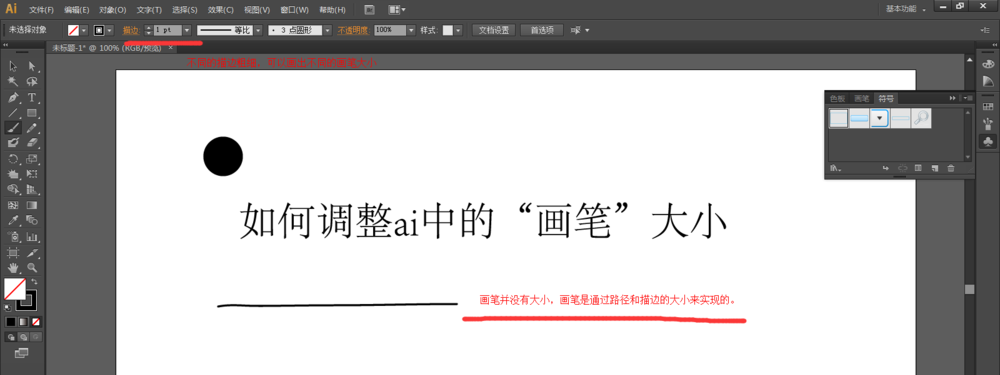Select the Blend tool

32,221
